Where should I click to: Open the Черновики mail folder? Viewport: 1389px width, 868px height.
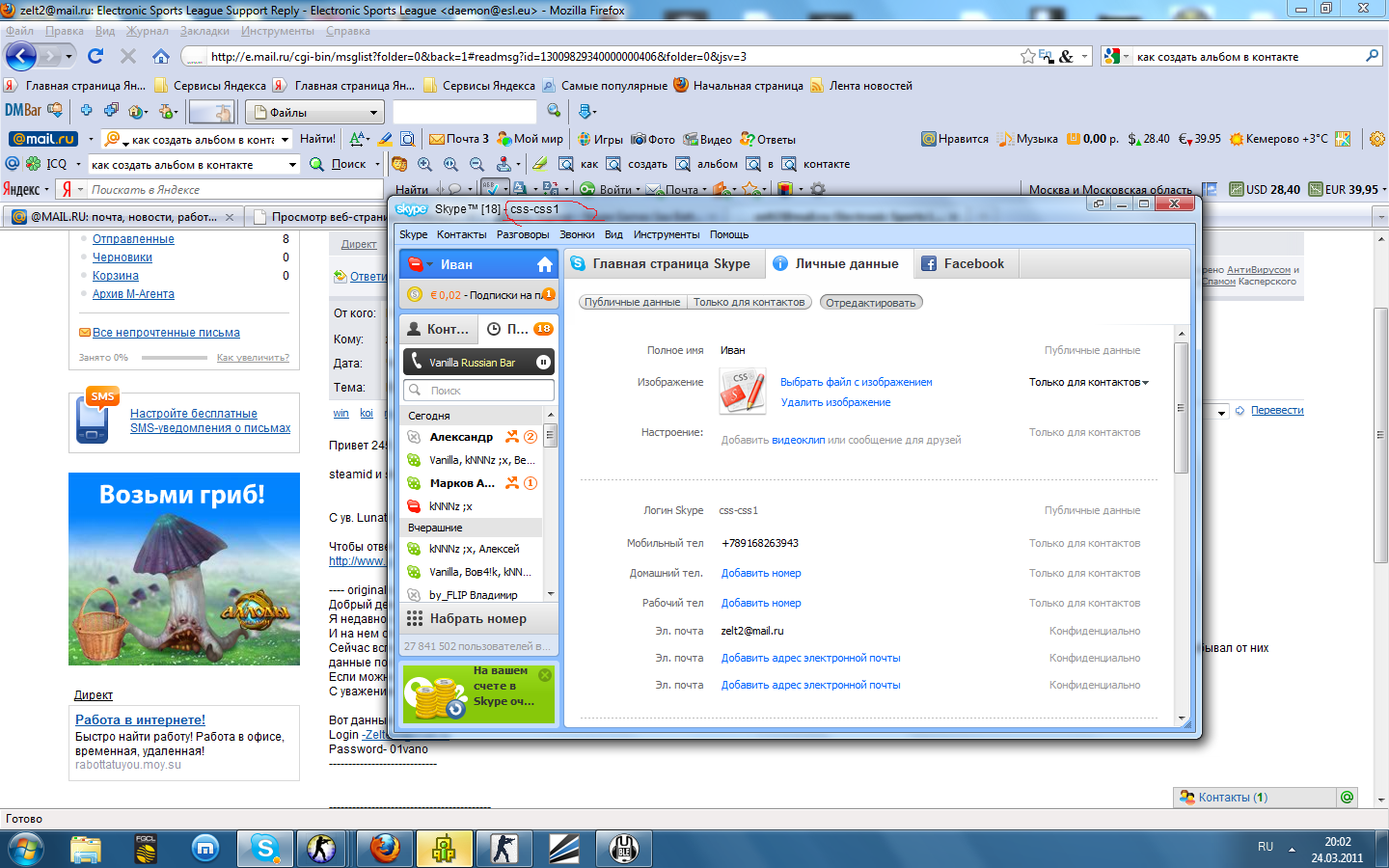123,258
